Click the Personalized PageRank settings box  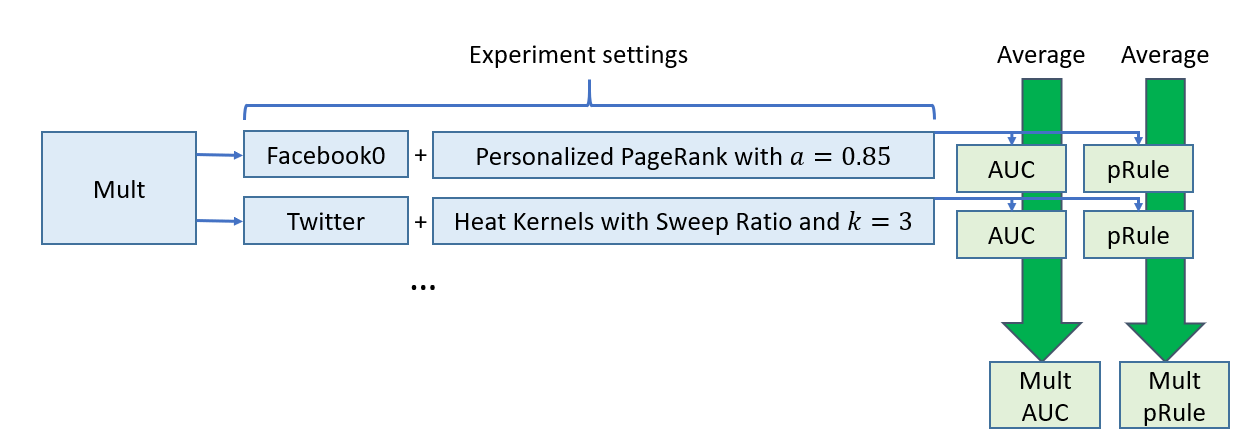683,157
